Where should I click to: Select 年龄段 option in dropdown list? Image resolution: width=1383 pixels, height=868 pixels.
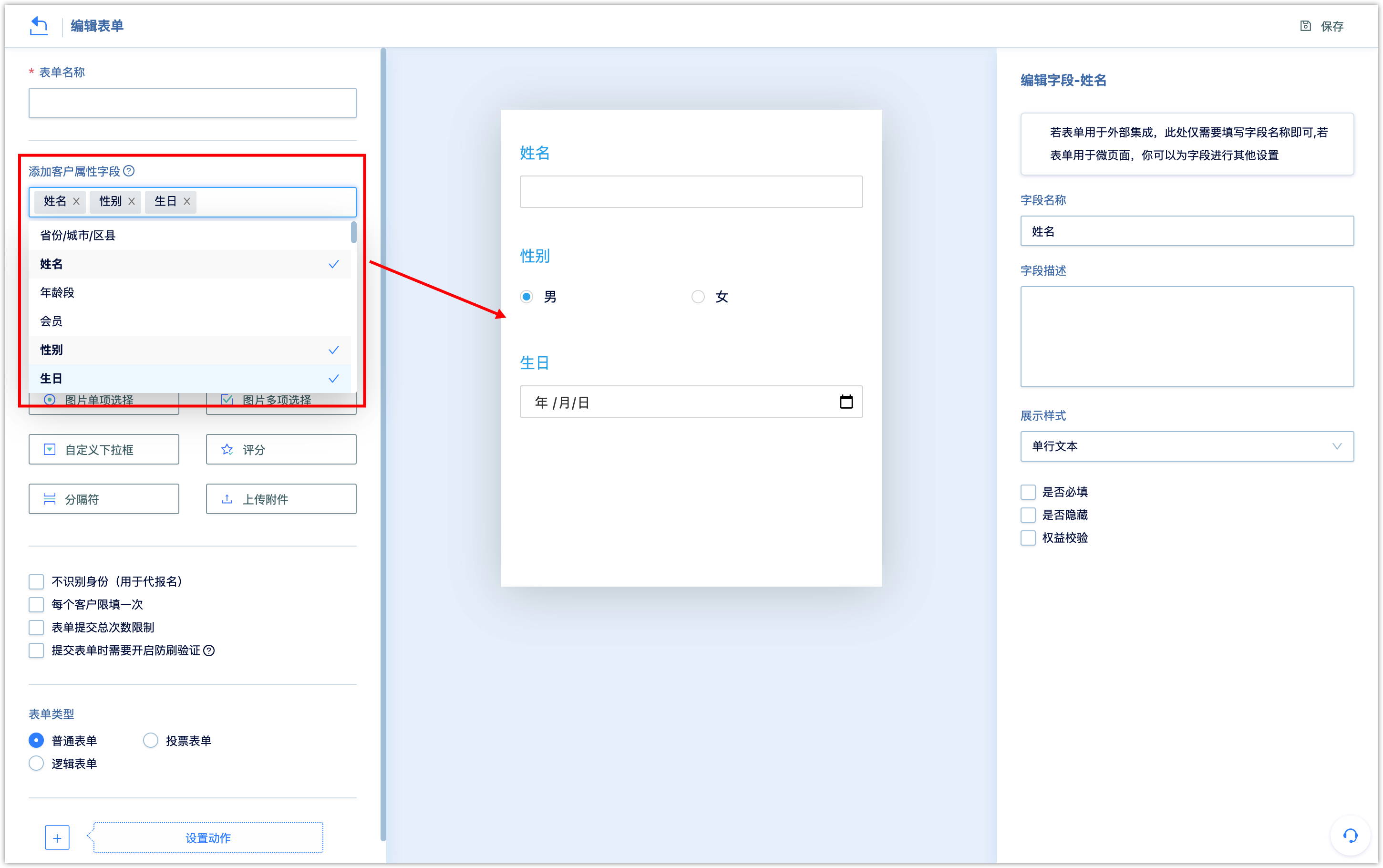[189, 293]
